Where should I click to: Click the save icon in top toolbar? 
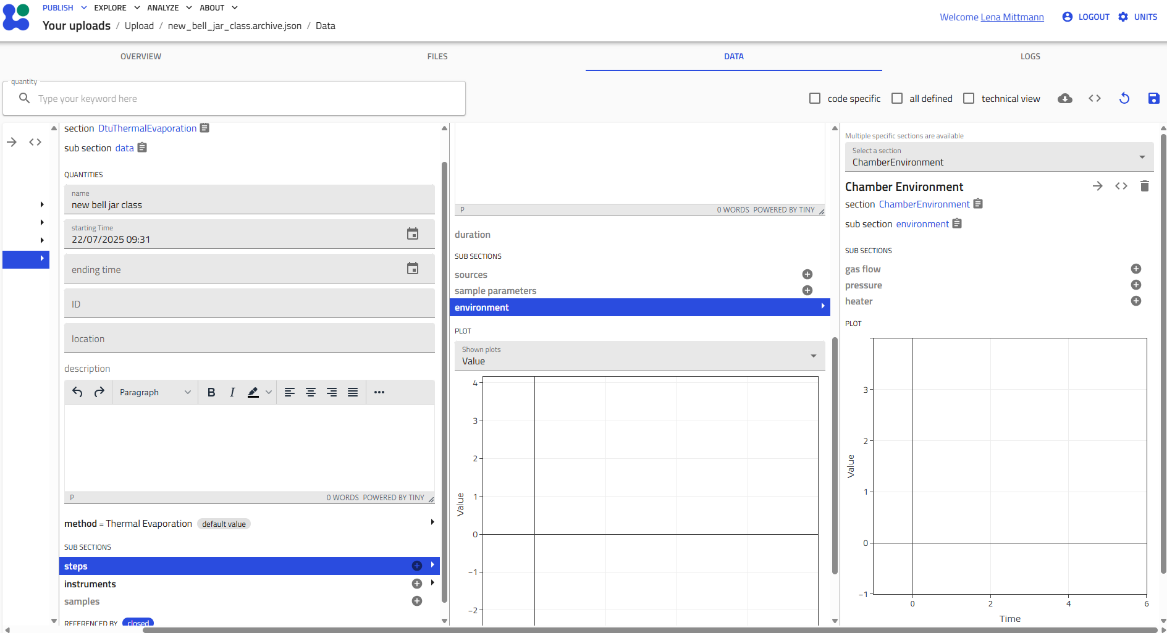(1153, 98)
